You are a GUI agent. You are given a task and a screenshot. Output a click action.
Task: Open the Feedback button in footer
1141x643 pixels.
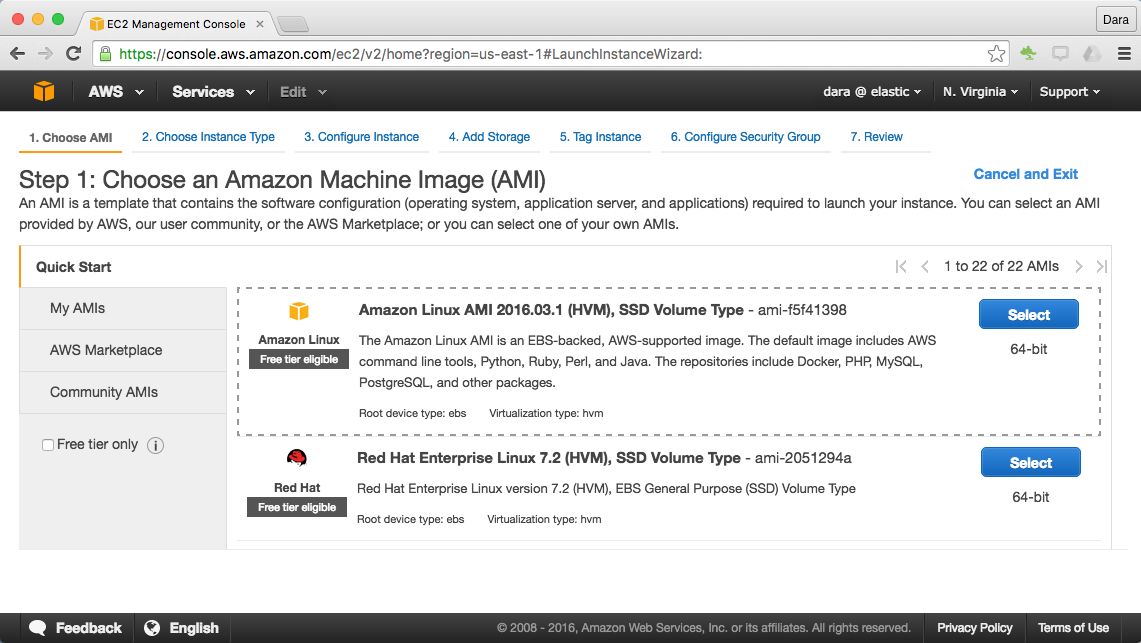coord(77,628)
